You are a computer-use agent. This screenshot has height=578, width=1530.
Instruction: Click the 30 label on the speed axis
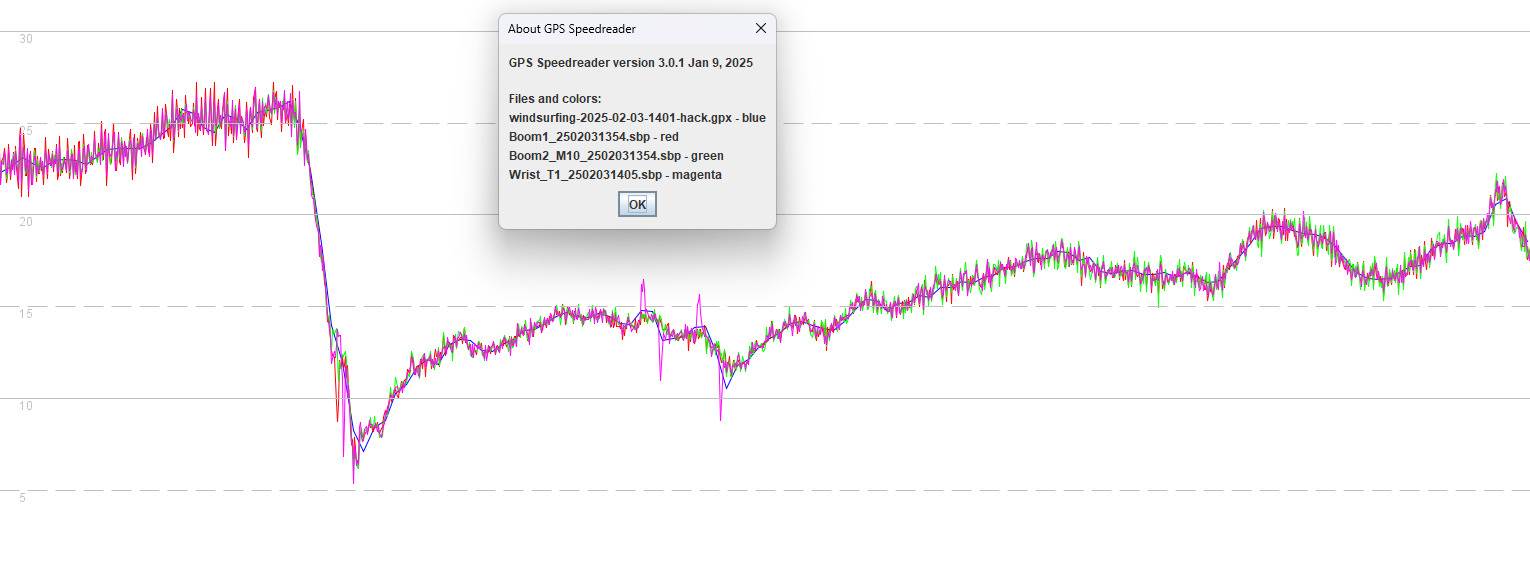[27, 39]
